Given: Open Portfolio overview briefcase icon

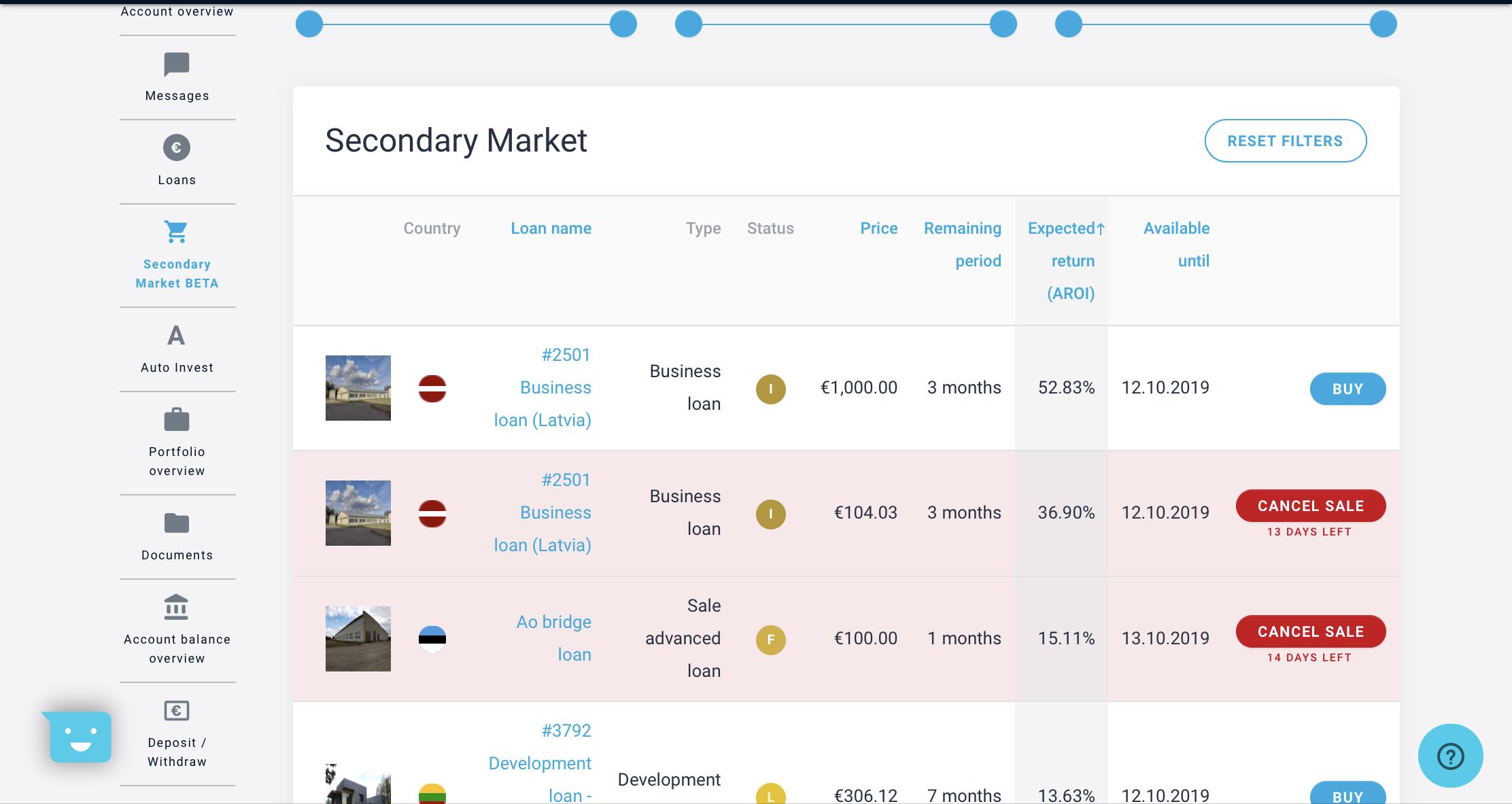Looking at the screenshot, I should [x=177, y=420].
